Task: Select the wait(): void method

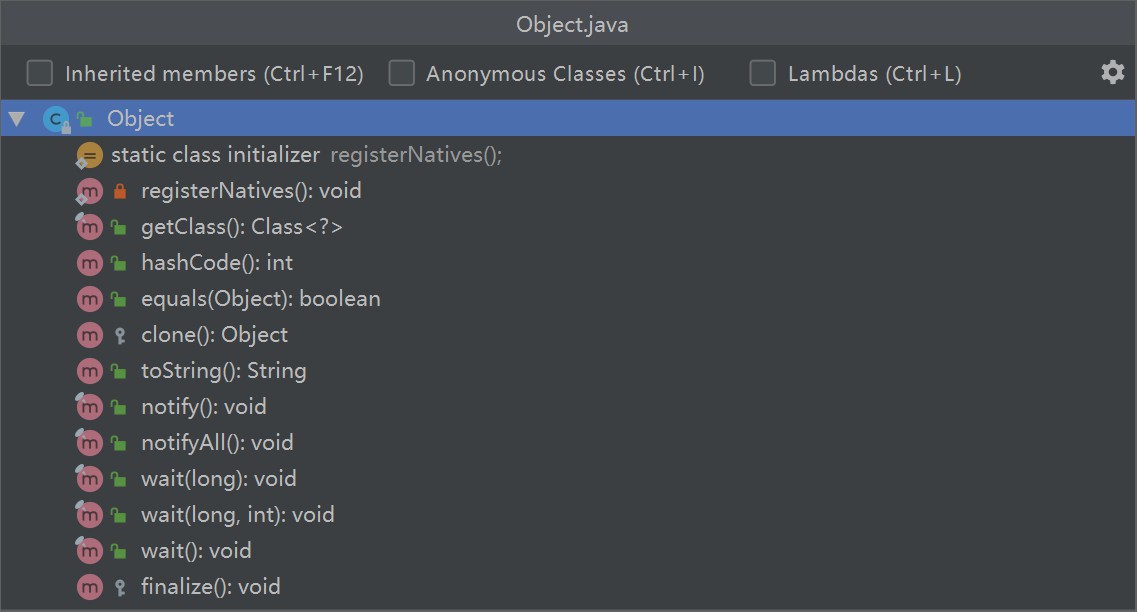Action: point(197,551)
